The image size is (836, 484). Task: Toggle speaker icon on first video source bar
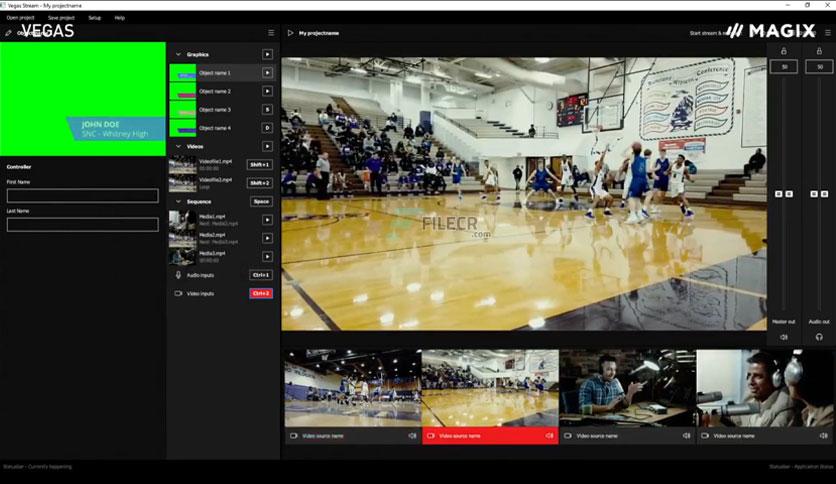pos(412,436)
